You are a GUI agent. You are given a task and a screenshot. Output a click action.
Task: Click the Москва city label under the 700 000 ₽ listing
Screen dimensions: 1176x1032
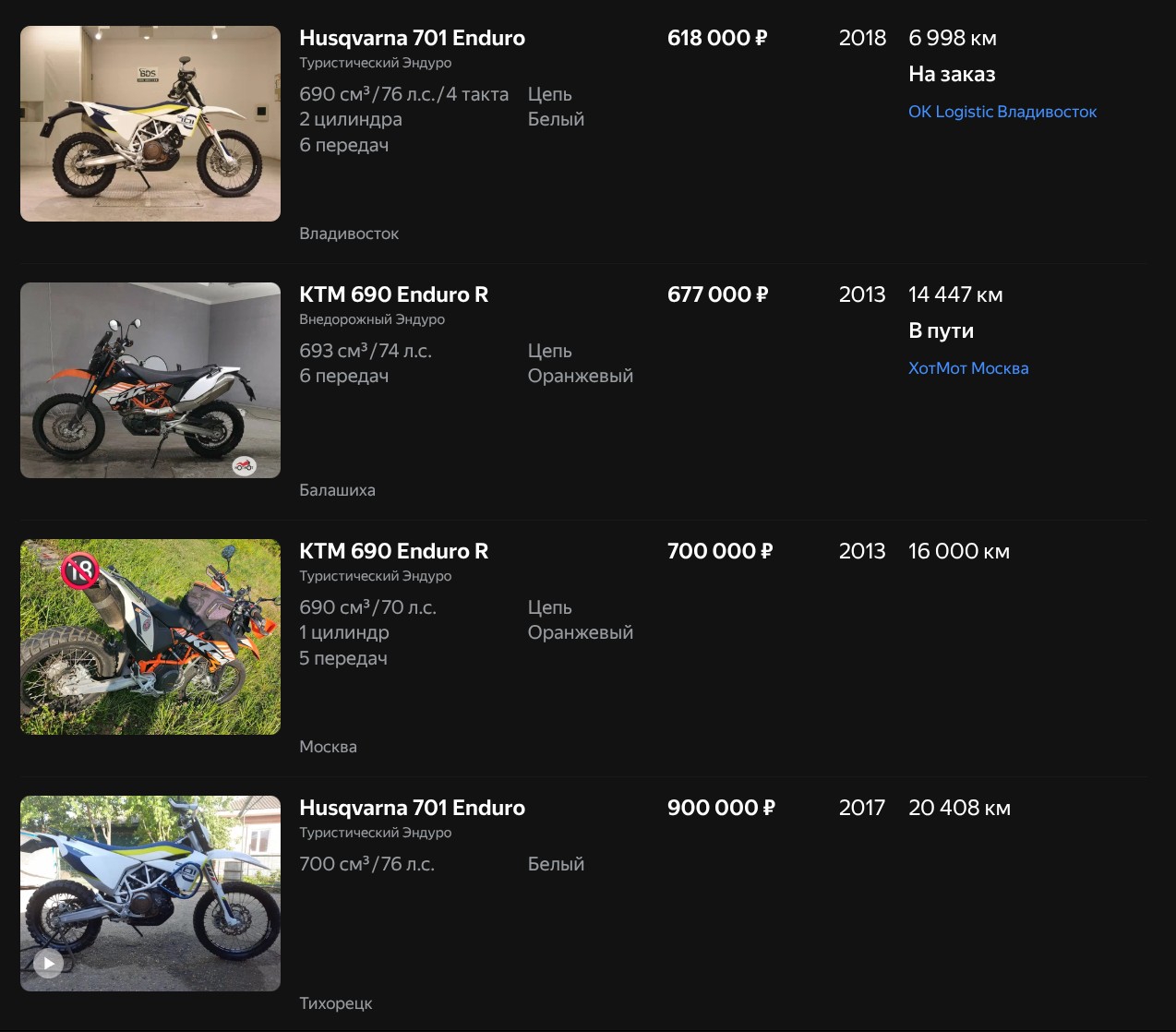[x=328, y=747]
